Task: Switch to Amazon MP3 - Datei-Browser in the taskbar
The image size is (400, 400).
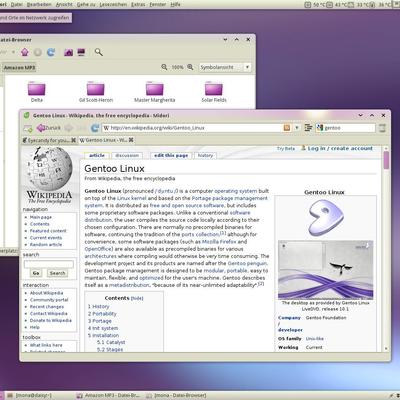Action: click(108, 396)
